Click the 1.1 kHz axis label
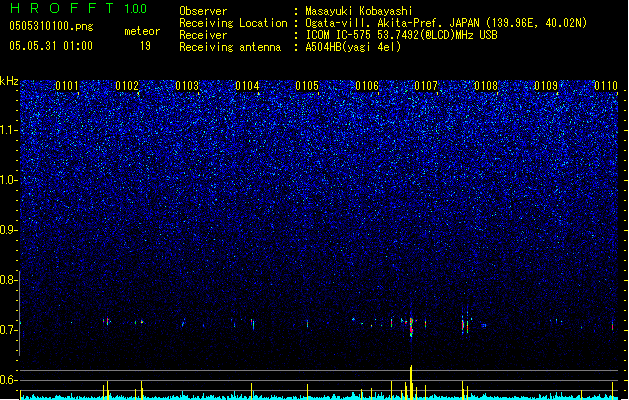Screen dimensions: 629x400 coord(8,130)
